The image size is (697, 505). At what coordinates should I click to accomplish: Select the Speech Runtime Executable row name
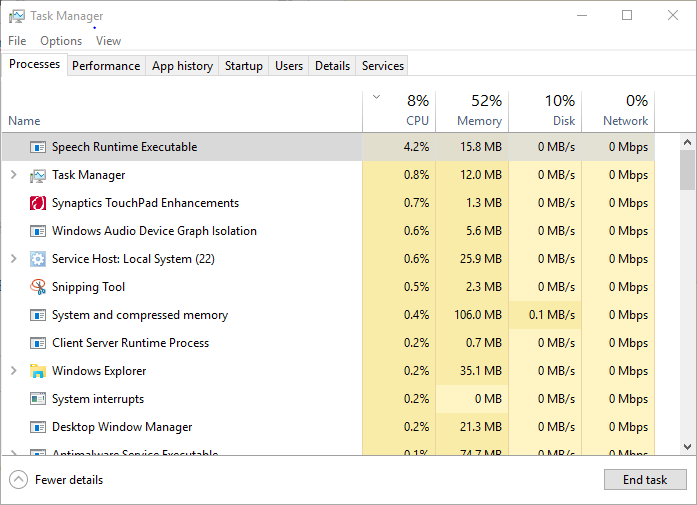(124, 147)
